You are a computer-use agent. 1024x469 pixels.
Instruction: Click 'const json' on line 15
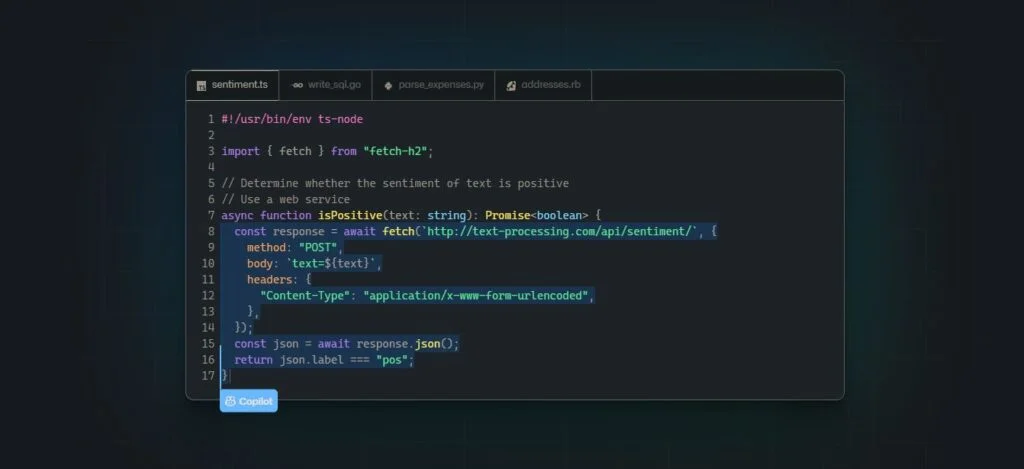(x=266, y=343)
